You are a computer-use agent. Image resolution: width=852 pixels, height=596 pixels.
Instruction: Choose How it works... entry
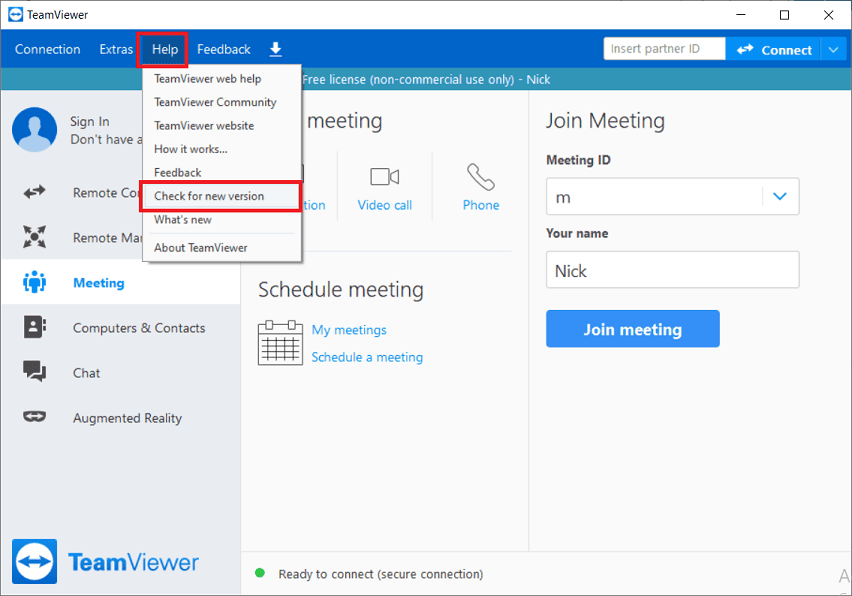coord(221,149)
